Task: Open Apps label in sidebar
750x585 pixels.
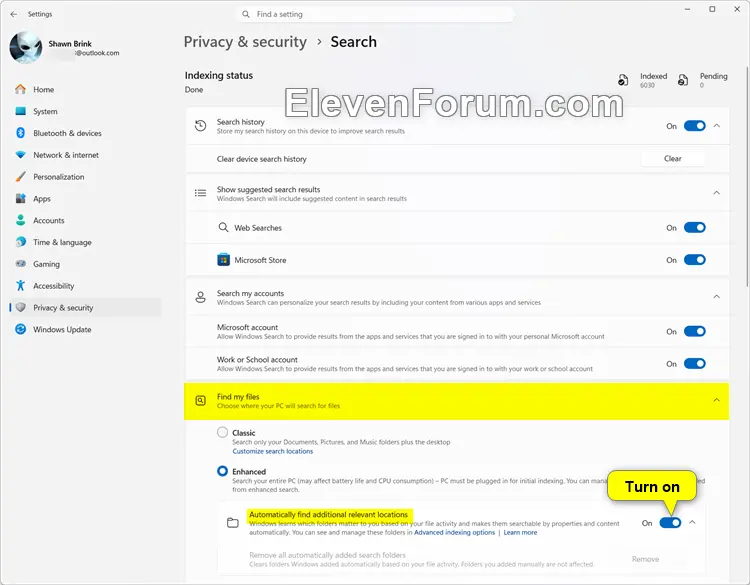Action: click(42, 199)
